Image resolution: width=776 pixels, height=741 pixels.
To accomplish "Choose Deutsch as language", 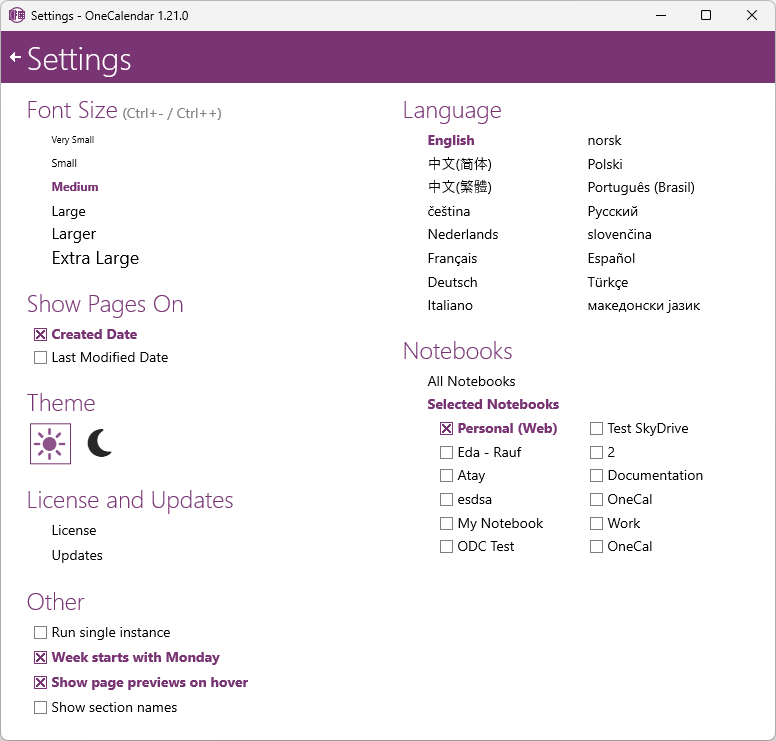I will pos(452,282).
